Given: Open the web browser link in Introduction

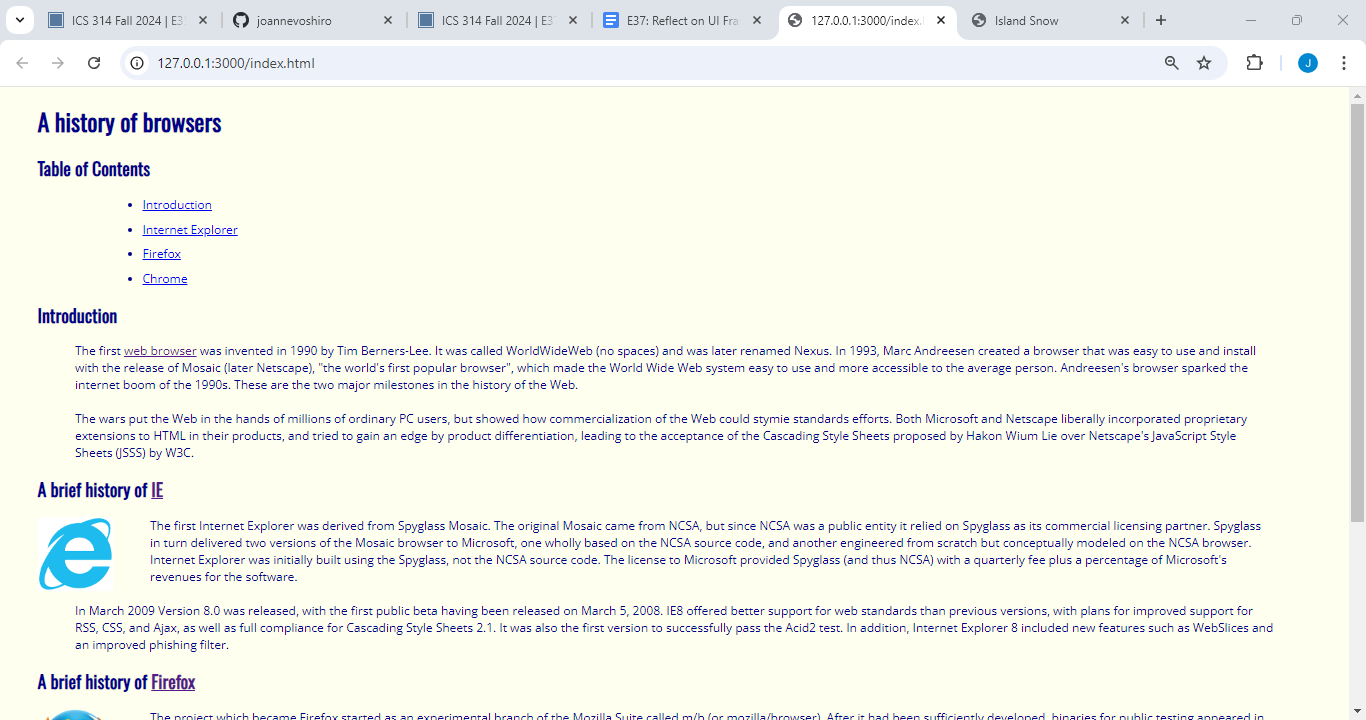Looking at the screenshot, I should tap(160, 351).
